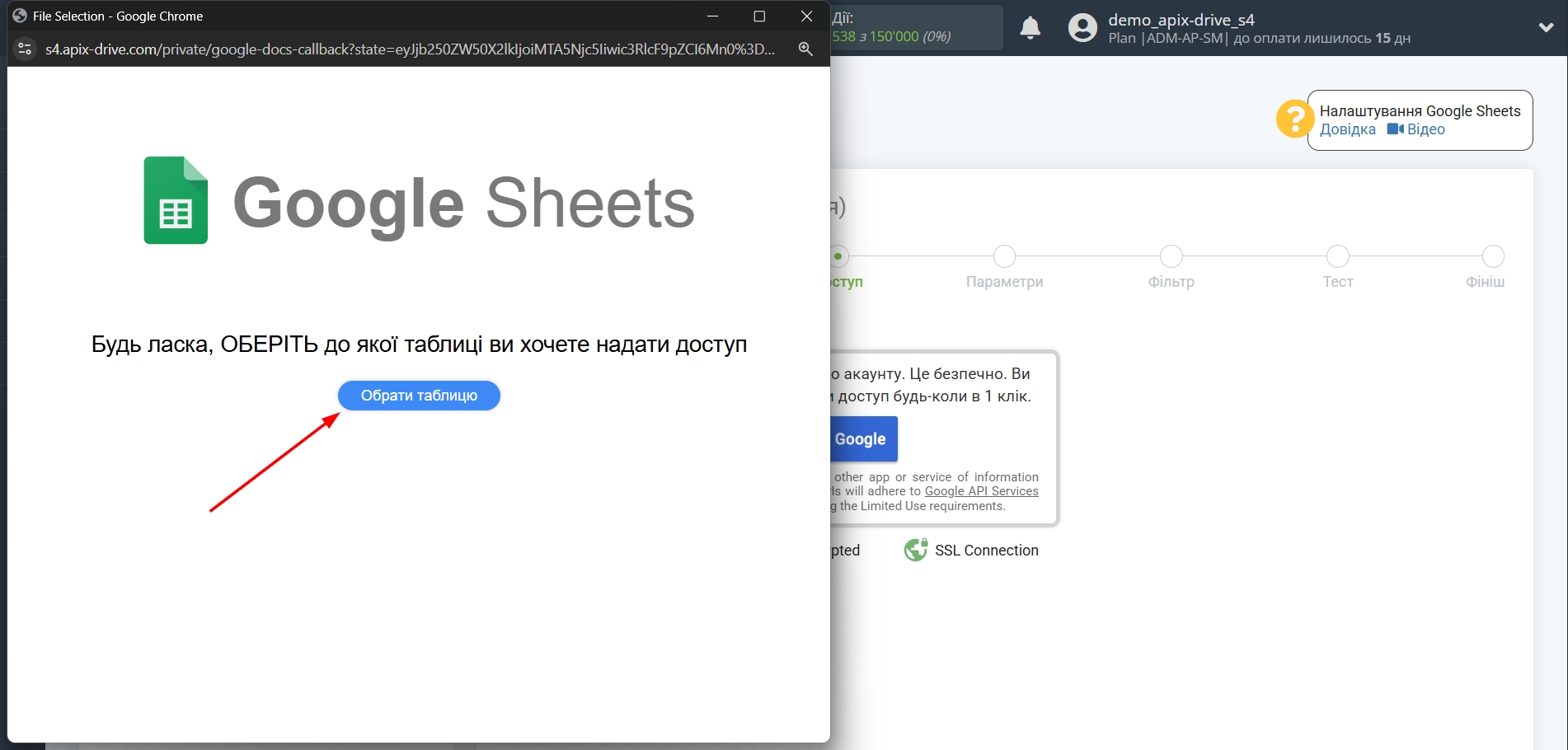Select the Тест step circle
Viewport: 1568px width, 750px height.
click(x=1337, y=256)
